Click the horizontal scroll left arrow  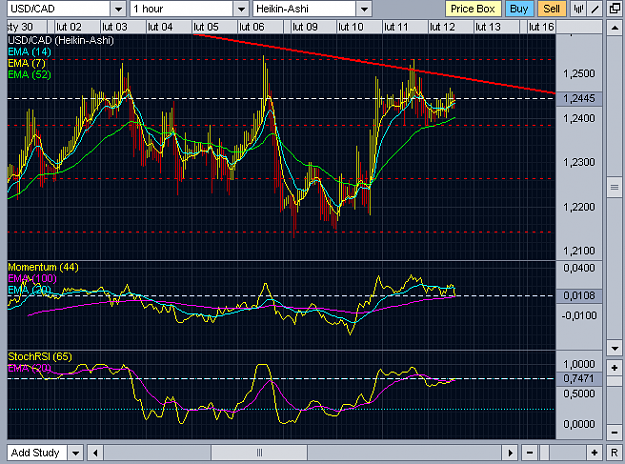pos(95,453)
